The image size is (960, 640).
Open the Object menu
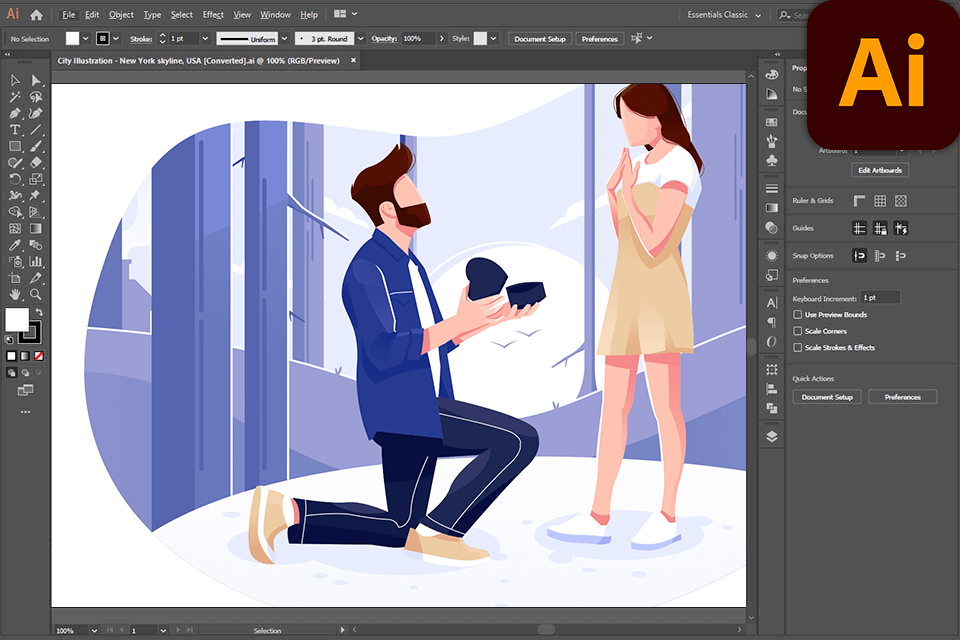[x=121, y=15]
